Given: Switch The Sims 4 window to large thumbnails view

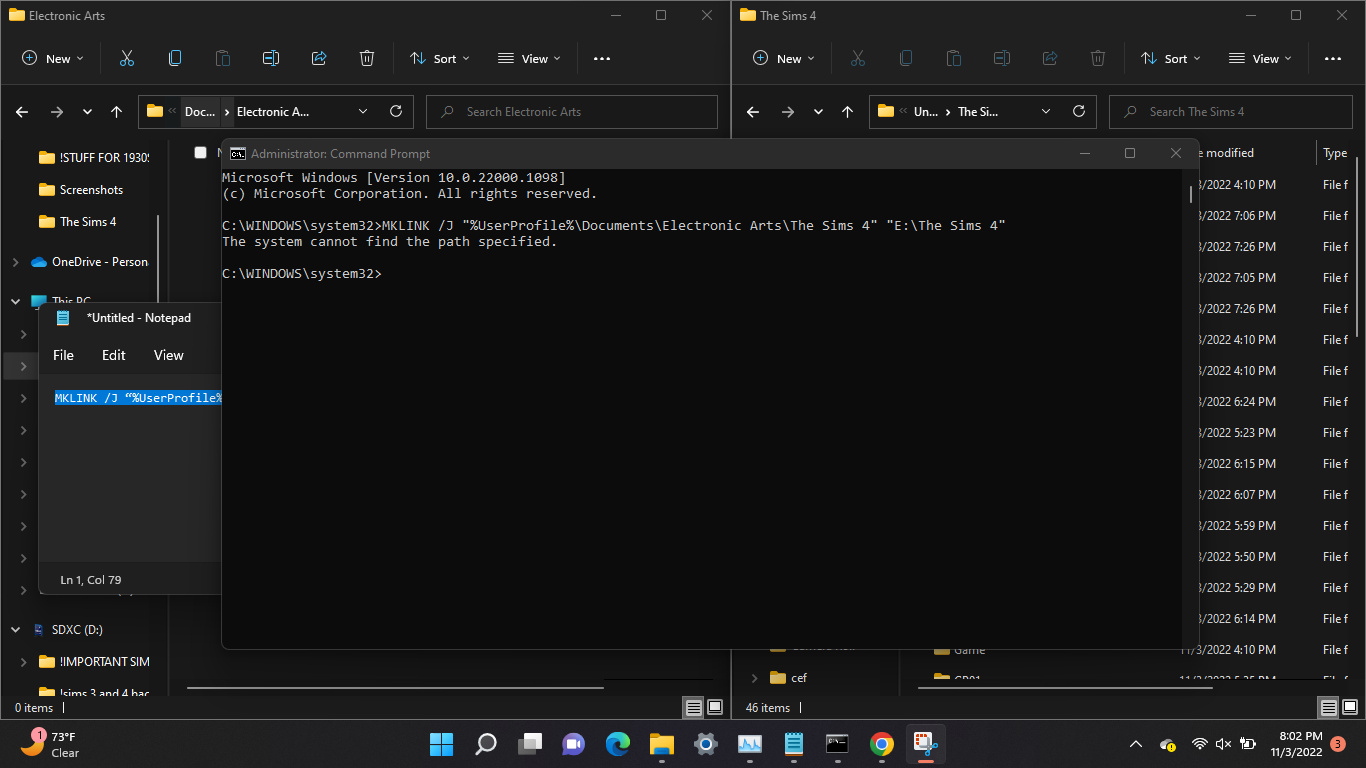Looking at the screenshot, I should pos(1350,707).
